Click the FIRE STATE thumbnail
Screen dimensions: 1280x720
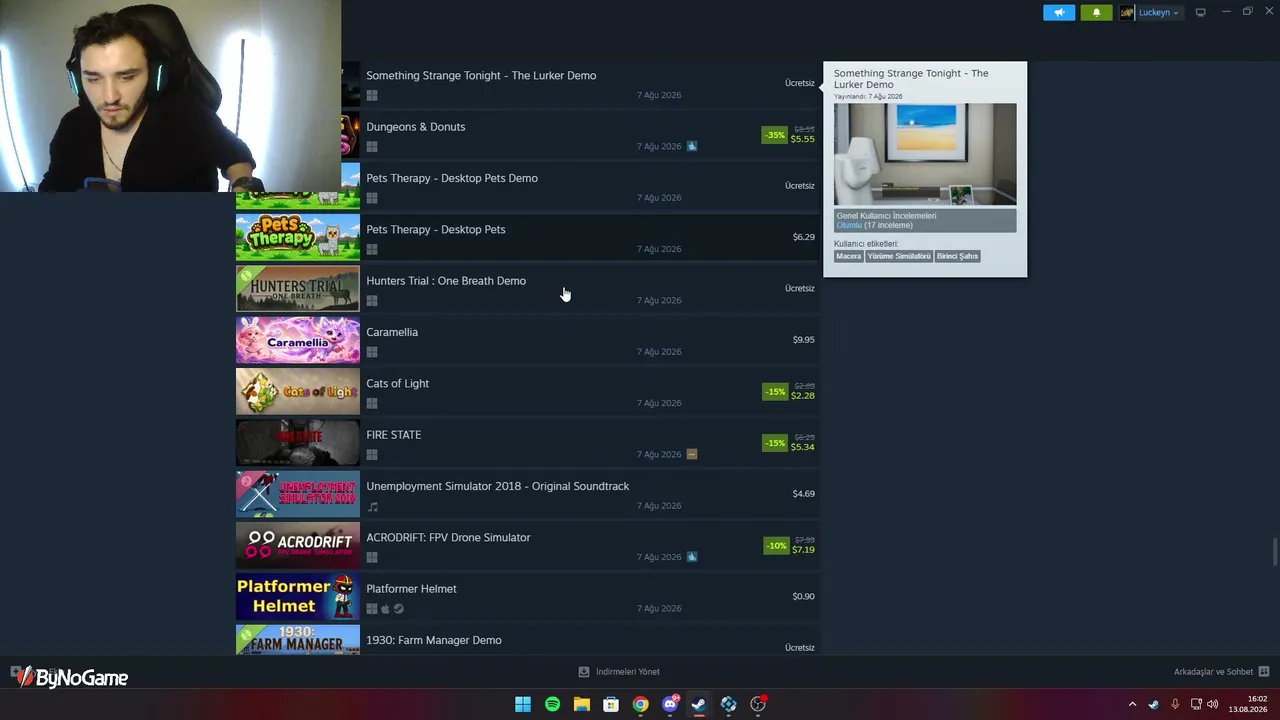click(298, 443)
